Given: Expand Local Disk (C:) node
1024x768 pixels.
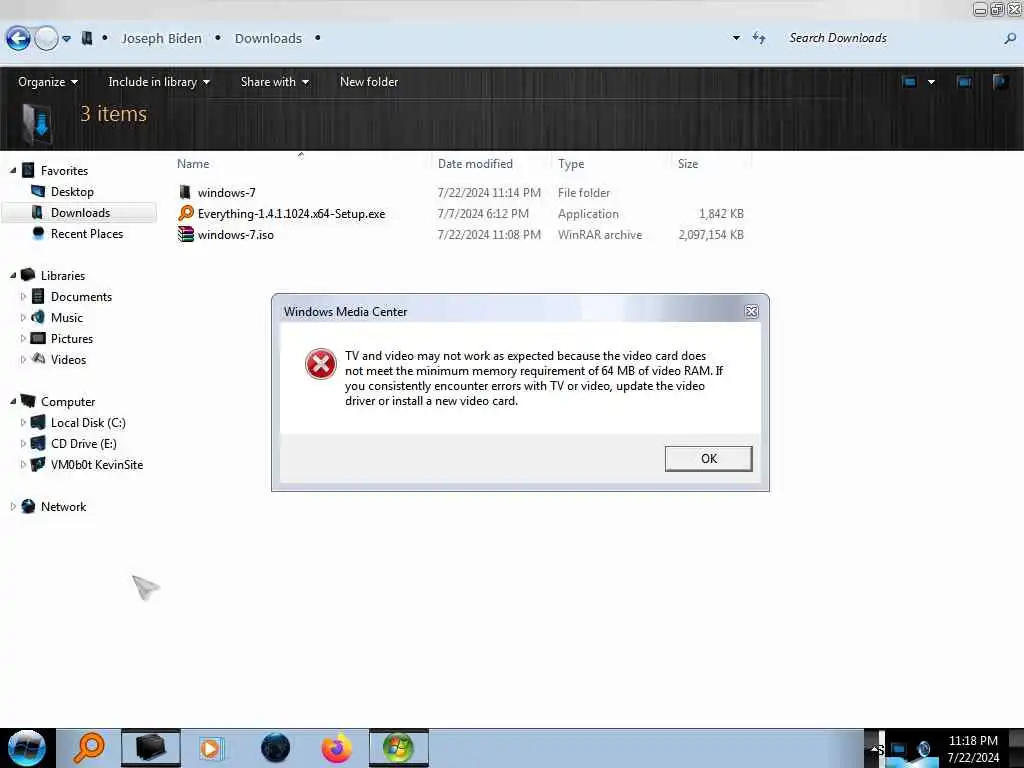Looking at the screenshot, I should tap(23, 423).
